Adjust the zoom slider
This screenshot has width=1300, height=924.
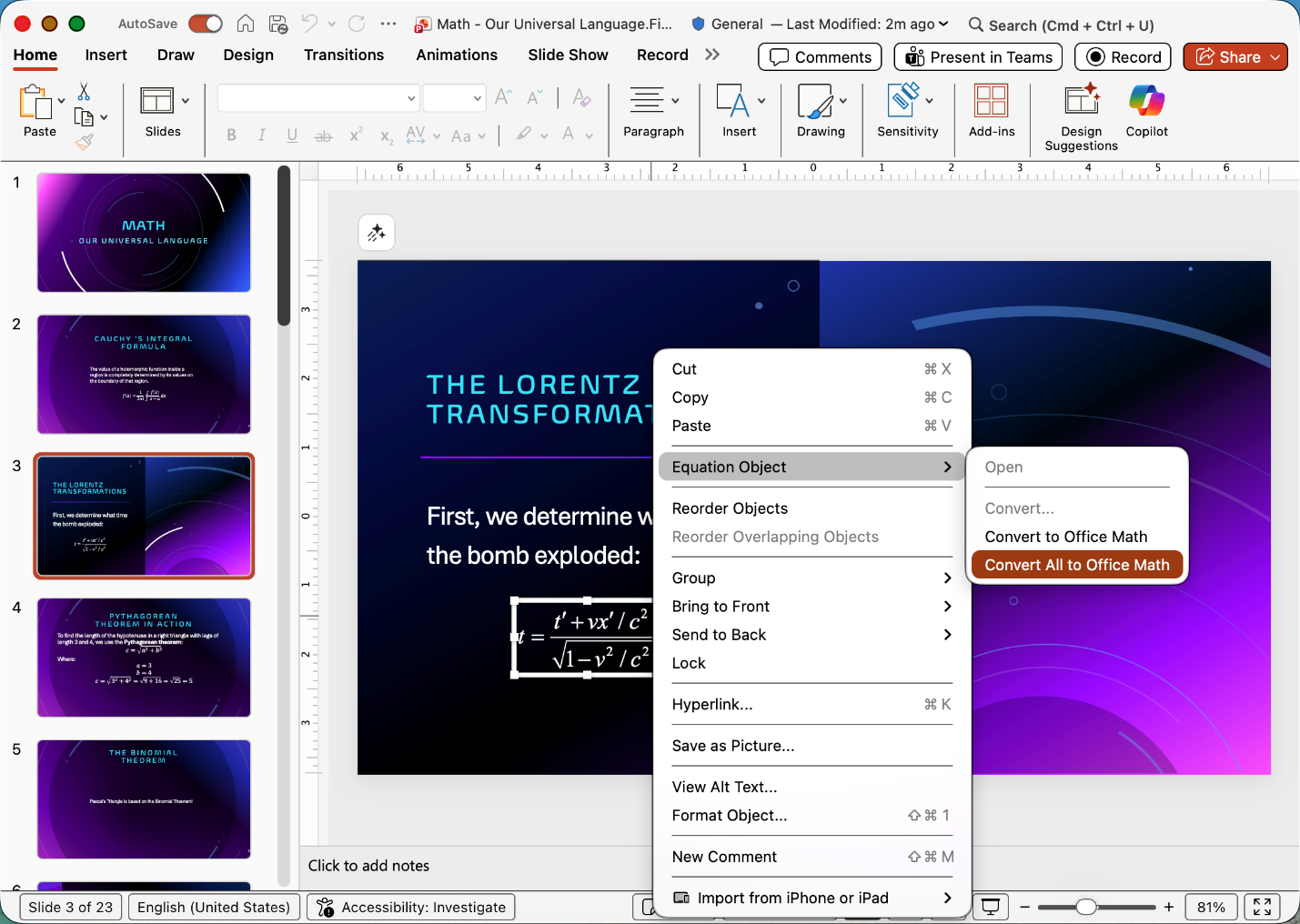tap(1086, 907)
